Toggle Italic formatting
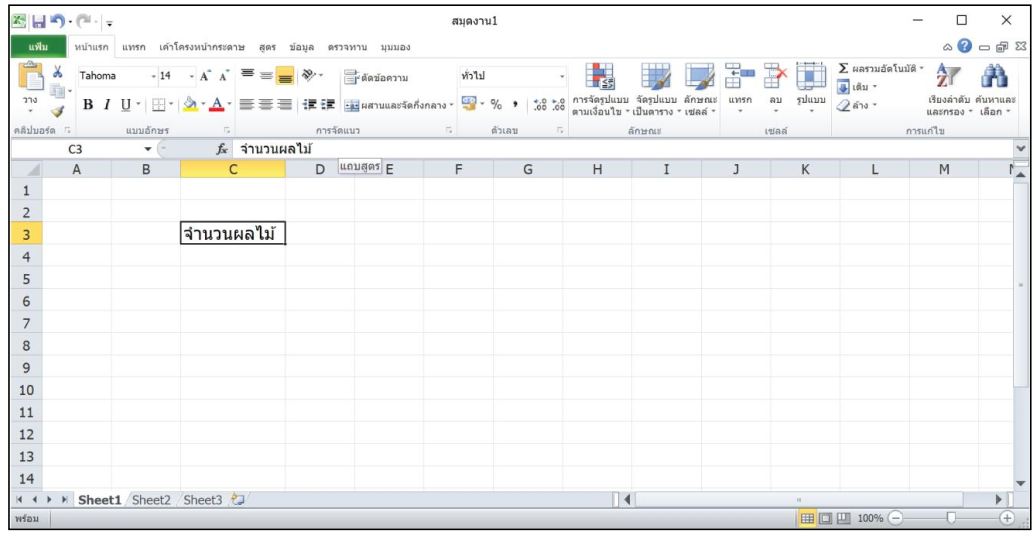 pyautogui.click(x=105, y=104)
